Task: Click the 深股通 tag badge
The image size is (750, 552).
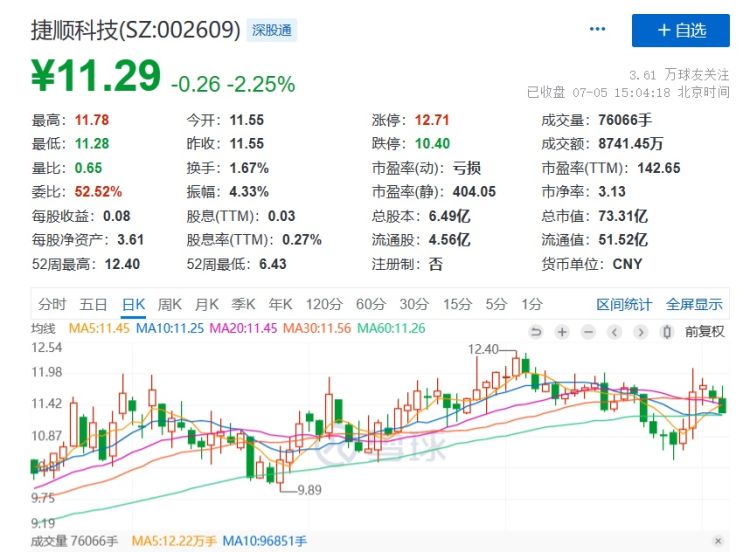Action: coord(272,31)
